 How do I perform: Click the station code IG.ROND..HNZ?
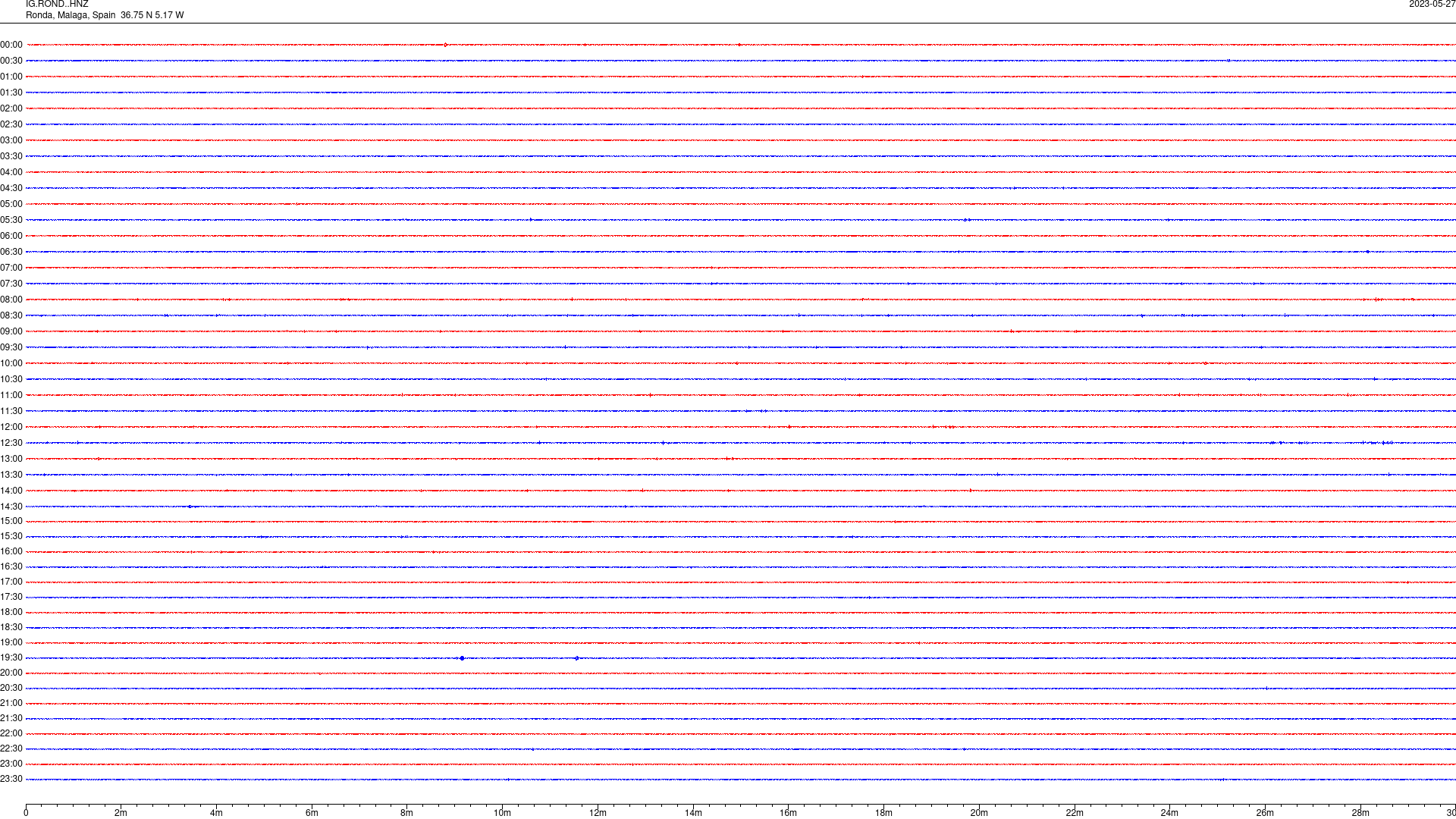click(x=57, y=5)
